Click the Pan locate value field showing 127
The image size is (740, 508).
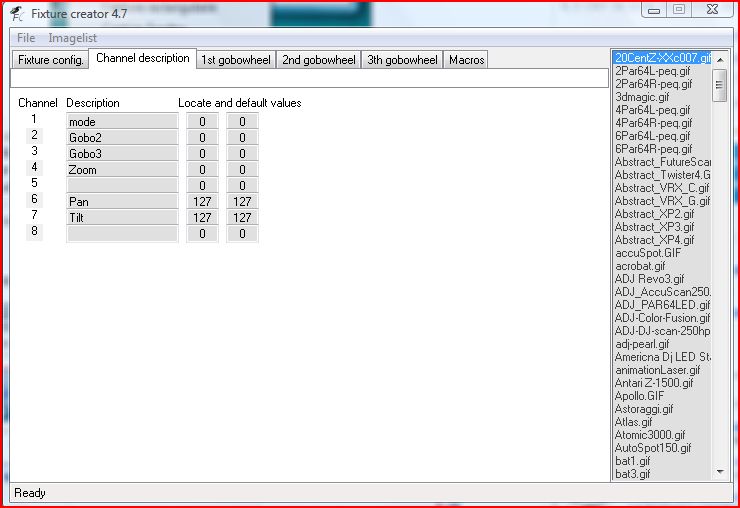click(202, 202)
